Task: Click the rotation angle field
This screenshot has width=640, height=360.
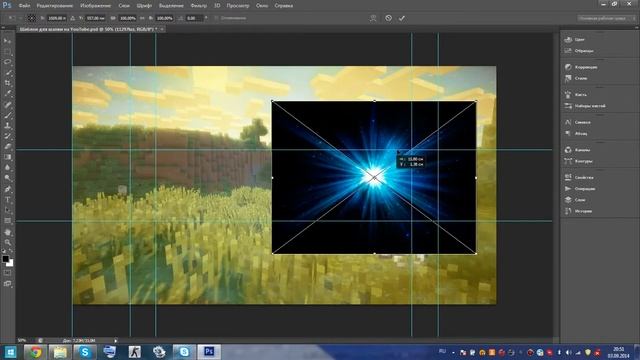Action: (x=195, y=18)
